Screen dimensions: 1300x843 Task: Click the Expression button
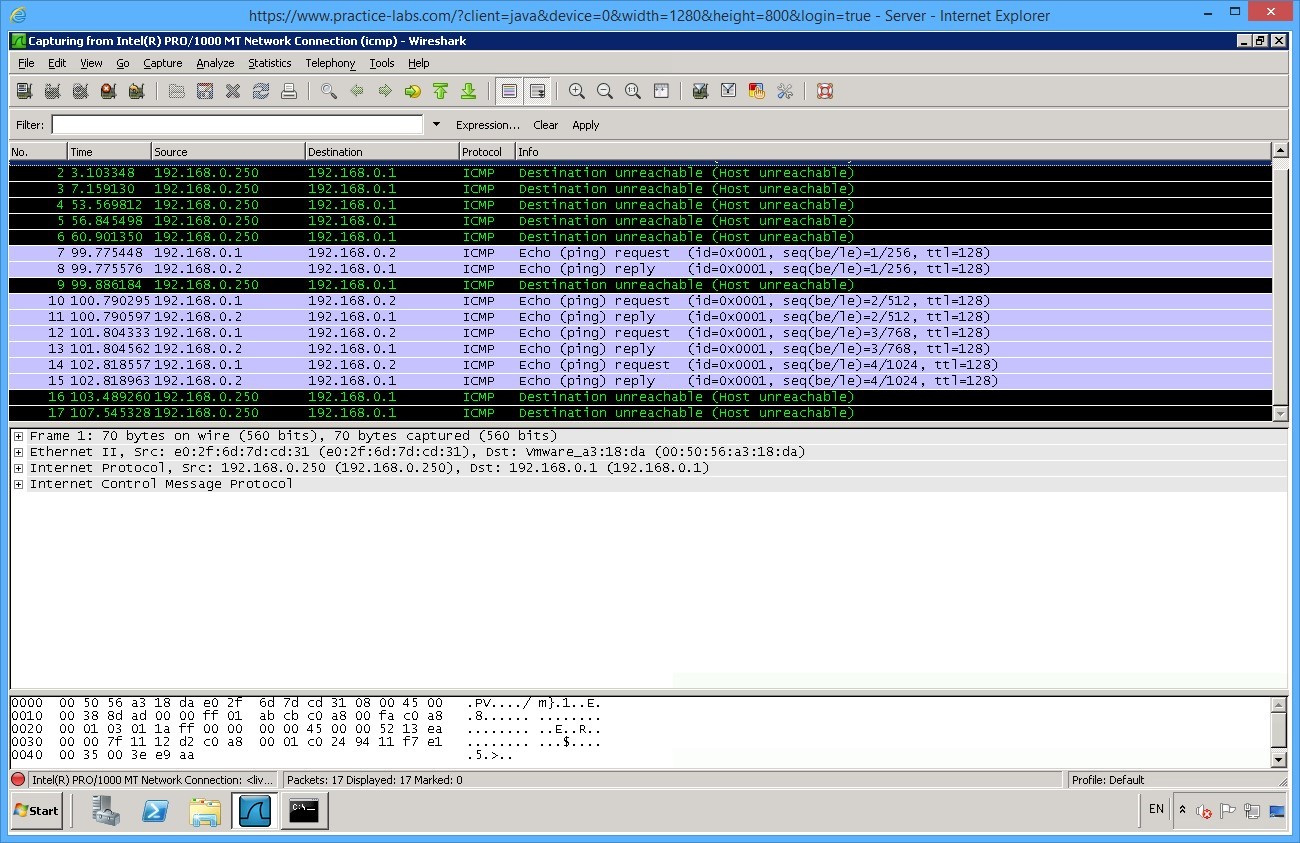(487, 124)
